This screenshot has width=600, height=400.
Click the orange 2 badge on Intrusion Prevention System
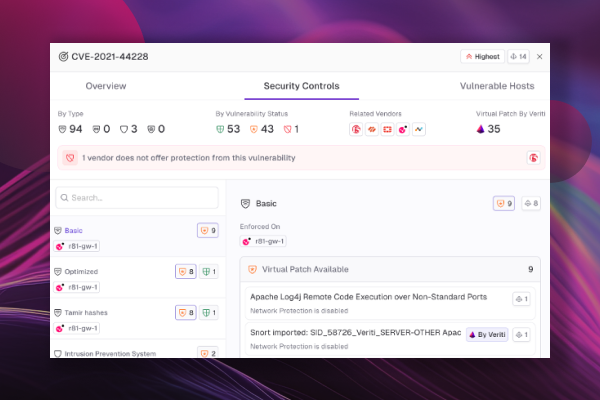point(208,353)
